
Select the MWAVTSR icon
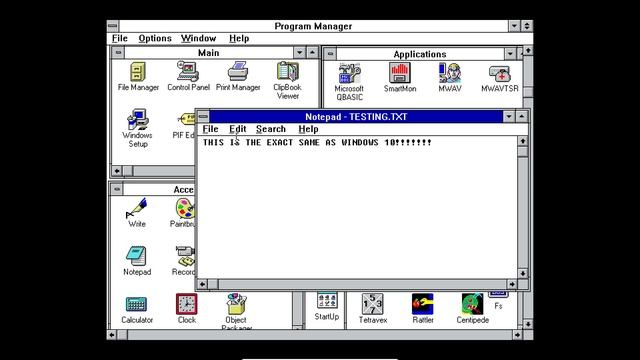(500, 78)
